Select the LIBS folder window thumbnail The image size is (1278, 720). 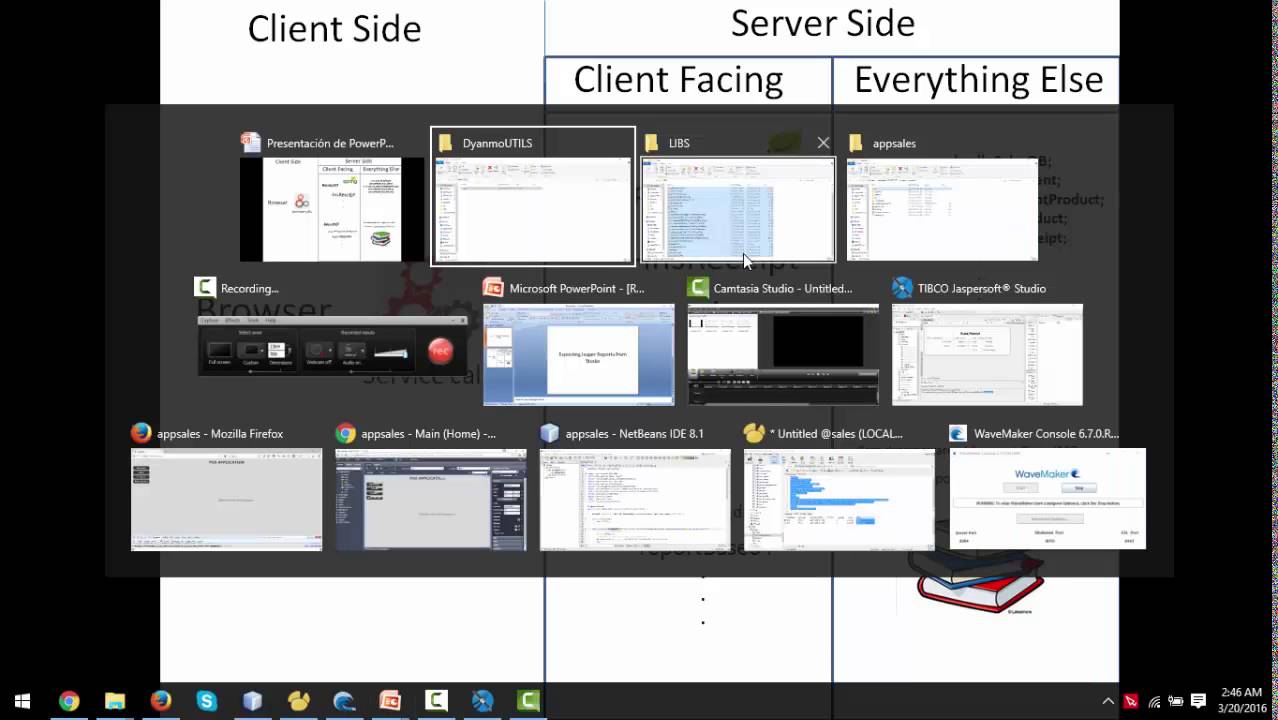737,209
